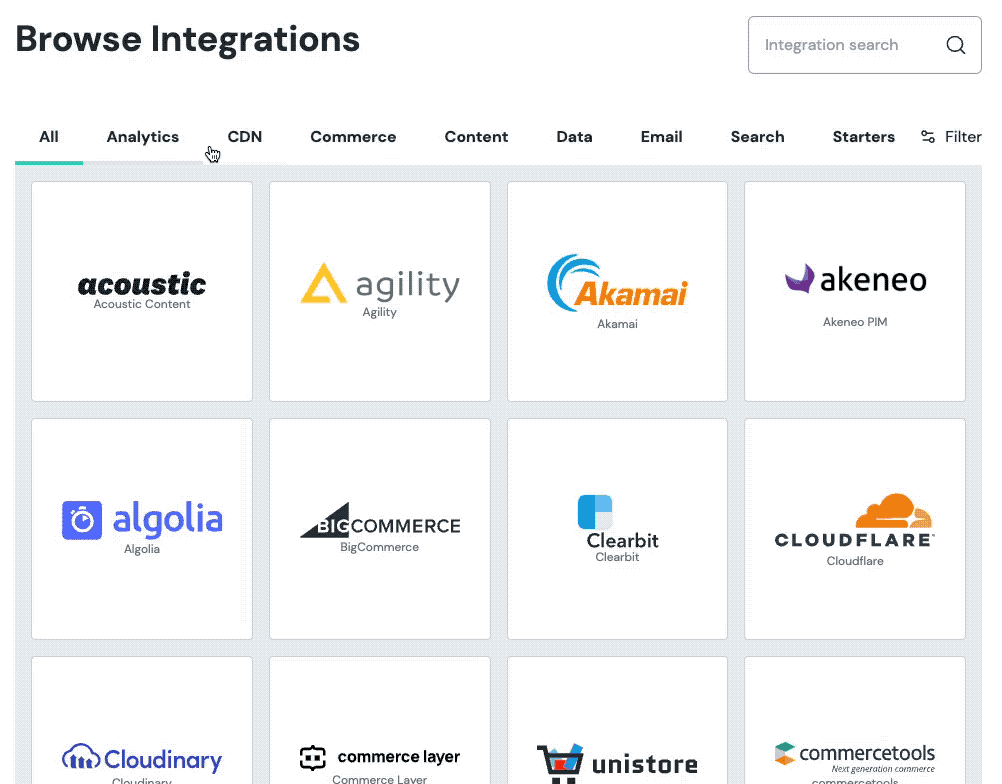Click the magnifying glass search icon

click(x=955, y=45)
